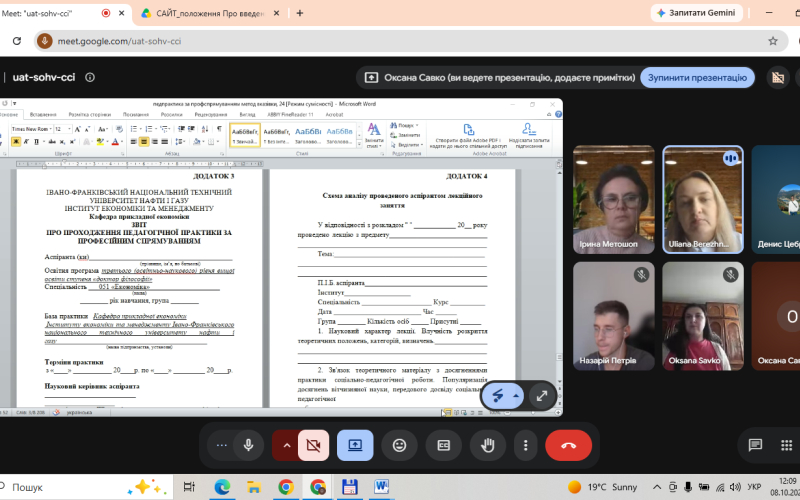
Task: Open Word help question mark icon
Action: point(558,114)
